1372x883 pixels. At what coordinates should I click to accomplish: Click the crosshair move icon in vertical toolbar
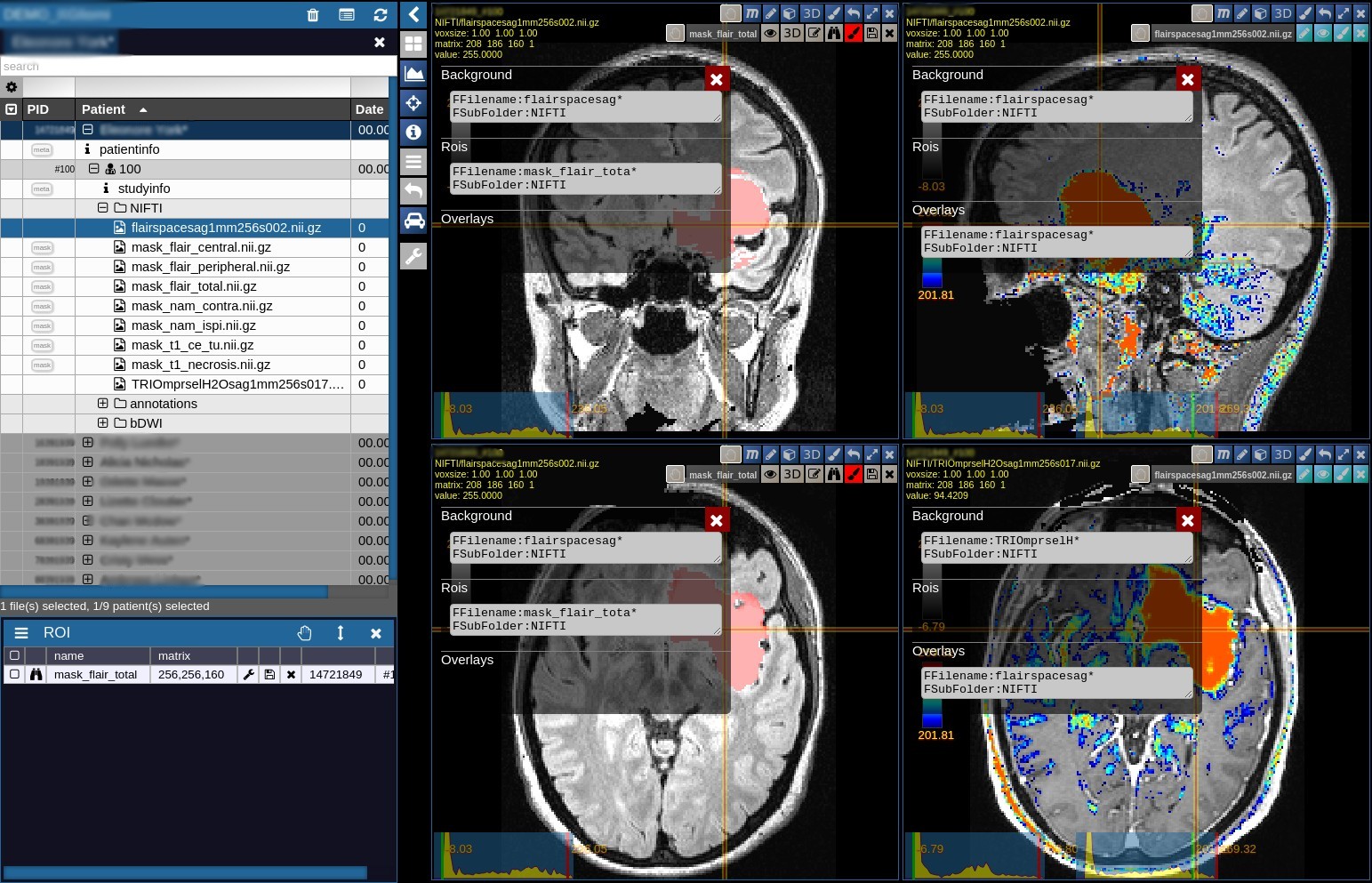[x=413, y=103]
